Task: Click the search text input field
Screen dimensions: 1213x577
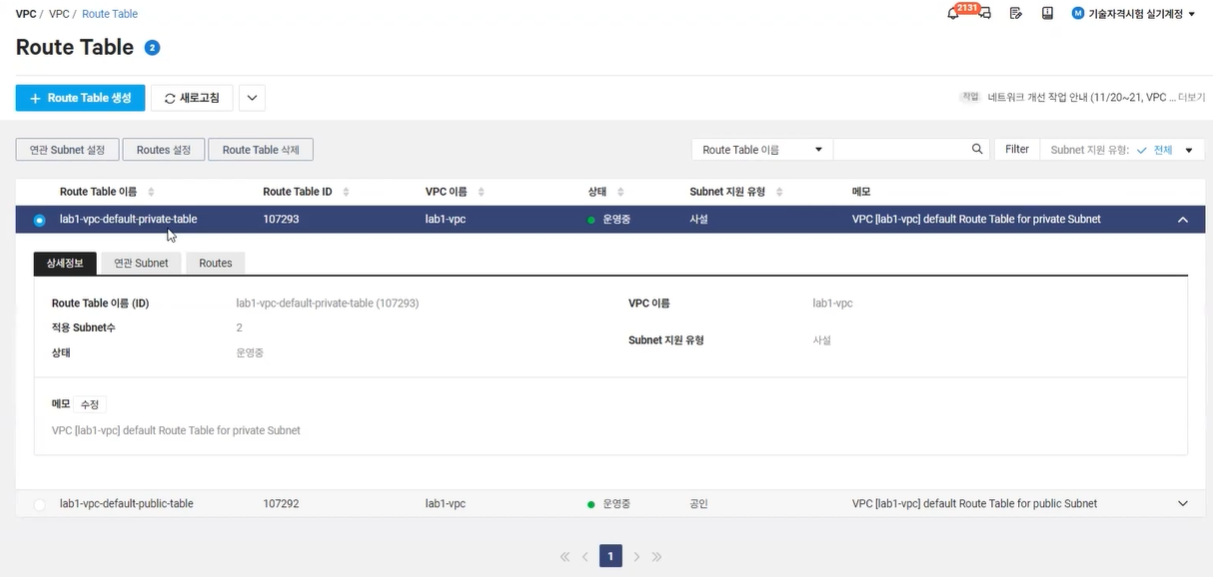Action: [901, 149]
